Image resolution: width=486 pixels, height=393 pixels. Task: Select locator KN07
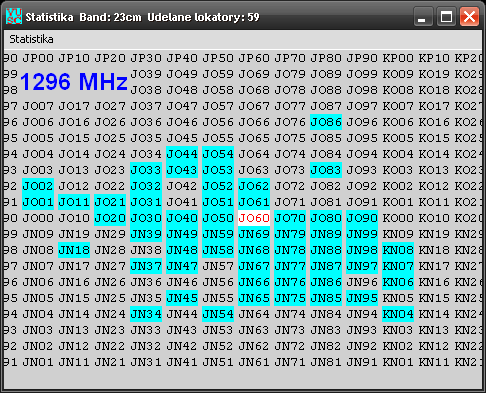398,266
